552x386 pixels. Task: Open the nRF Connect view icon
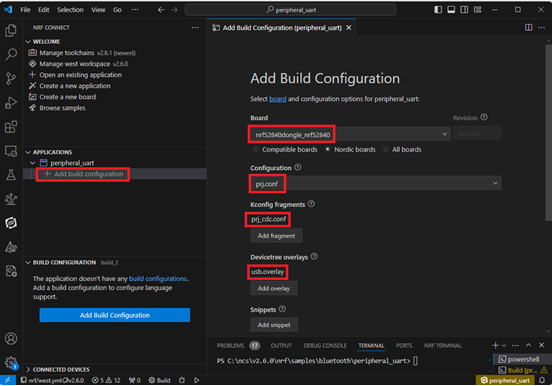click(x=11, y=223)
